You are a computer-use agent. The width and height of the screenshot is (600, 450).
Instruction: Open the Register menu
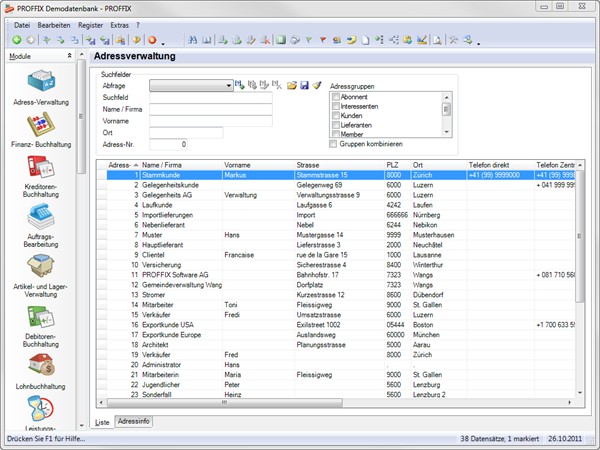pos(90,25)
